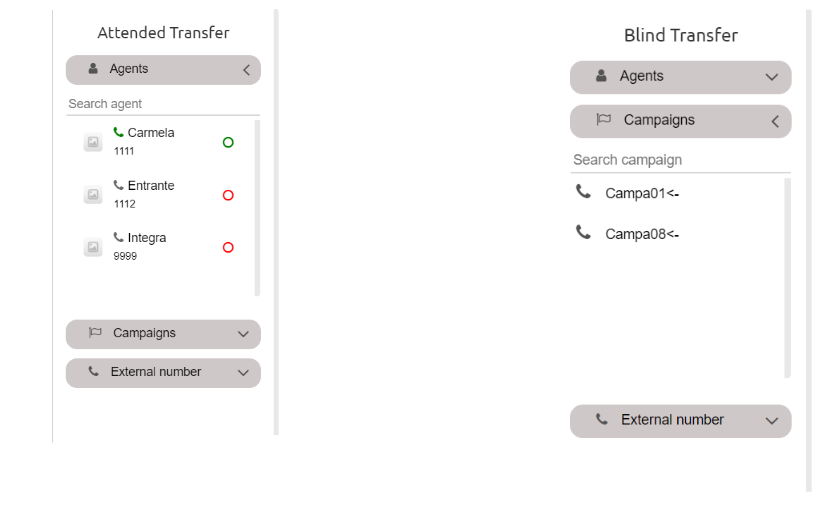
Task: Click the campaign list vertical scrollbar
Action: 788,278
